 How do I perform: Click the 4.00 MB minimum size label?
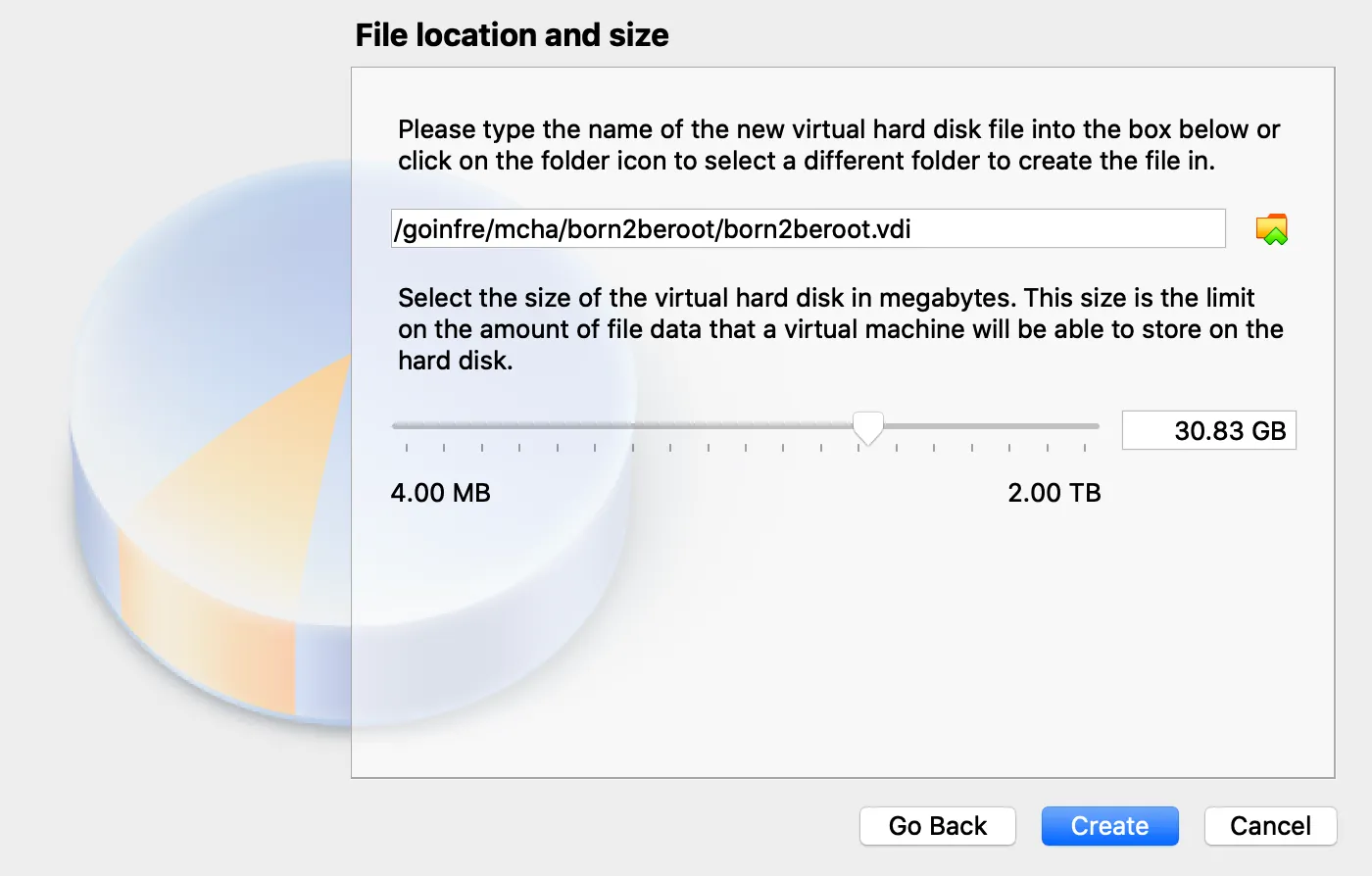440,493
